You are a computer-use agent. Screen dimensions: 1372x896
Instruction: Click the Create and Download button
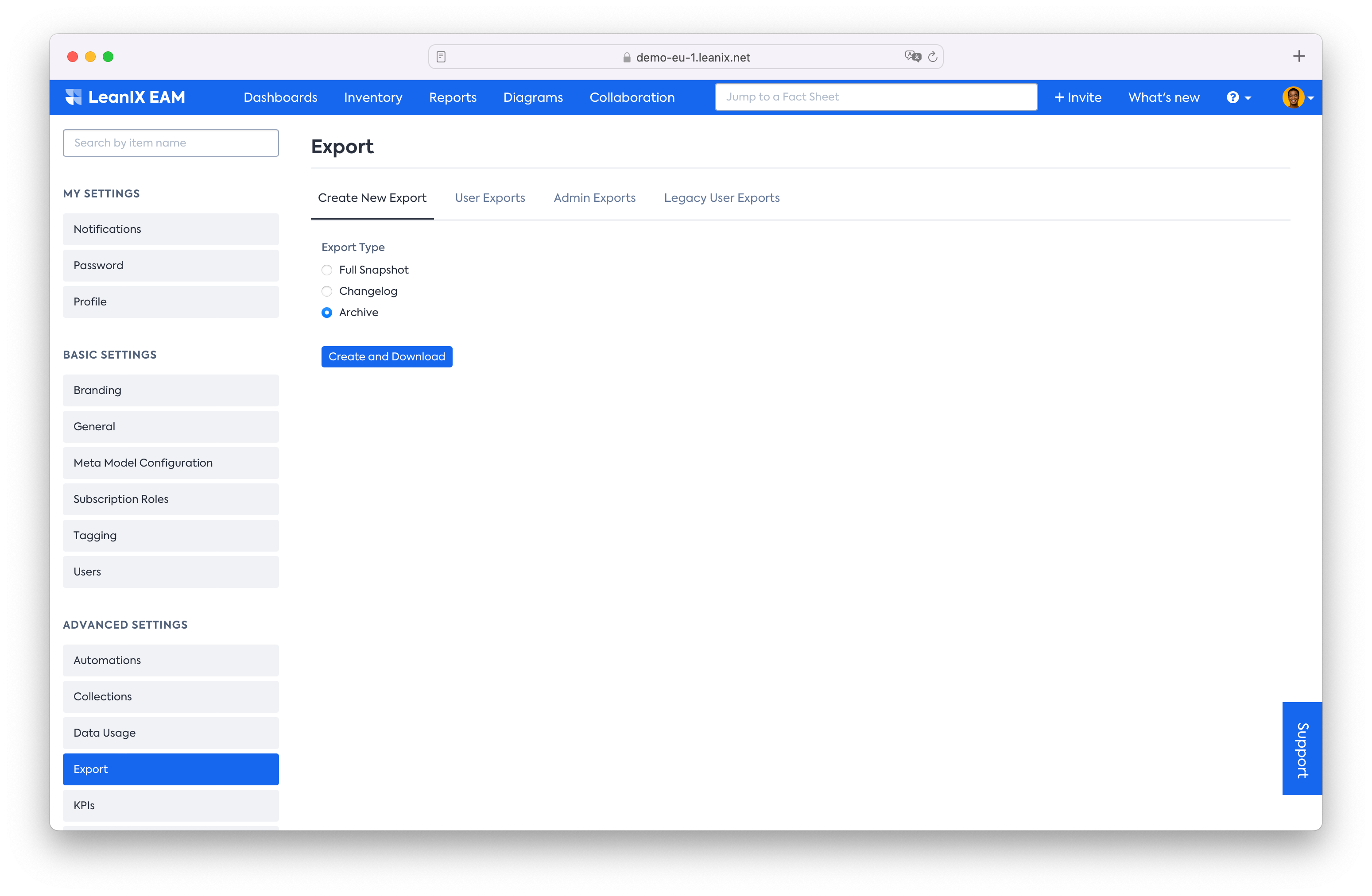387,357
